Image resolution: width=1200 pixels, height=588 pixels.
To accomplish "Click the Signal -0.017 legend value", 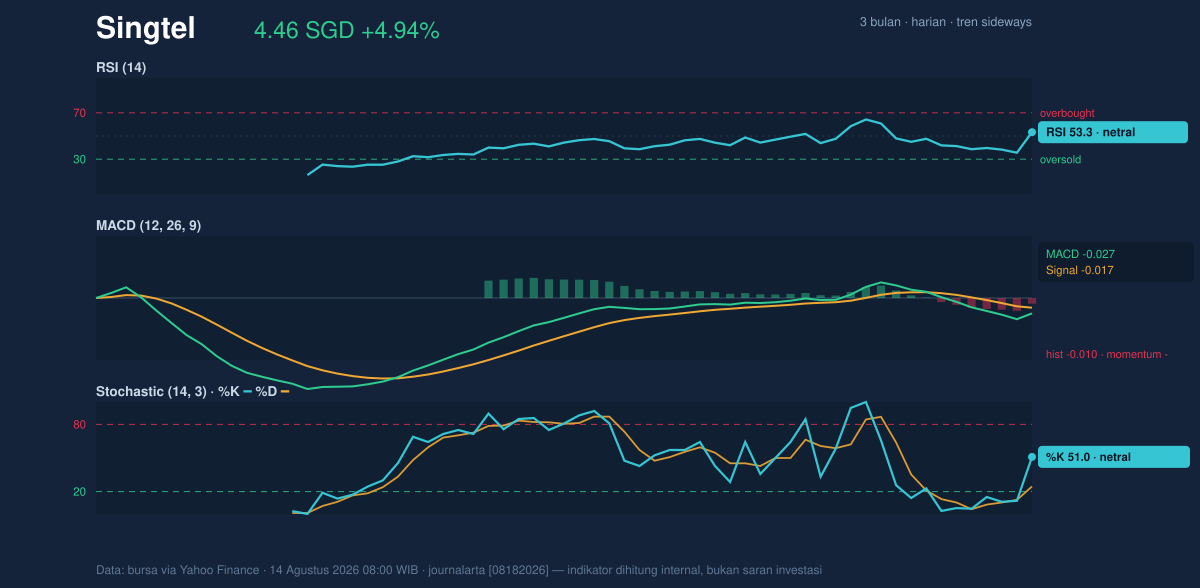I will (1080, 270).
